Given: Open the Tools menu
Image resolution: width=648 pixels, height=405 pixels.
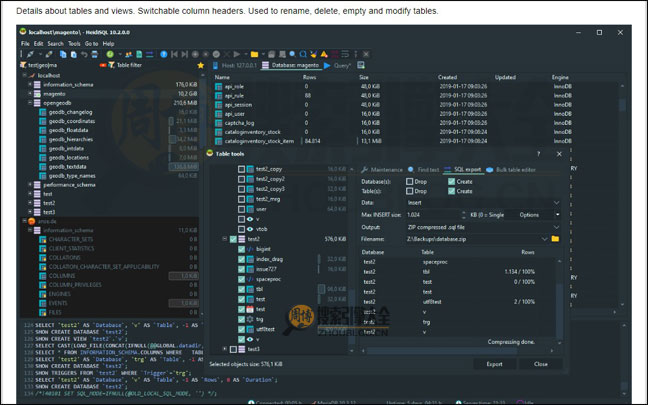Looking at the screenshot, I should point(73,44).
